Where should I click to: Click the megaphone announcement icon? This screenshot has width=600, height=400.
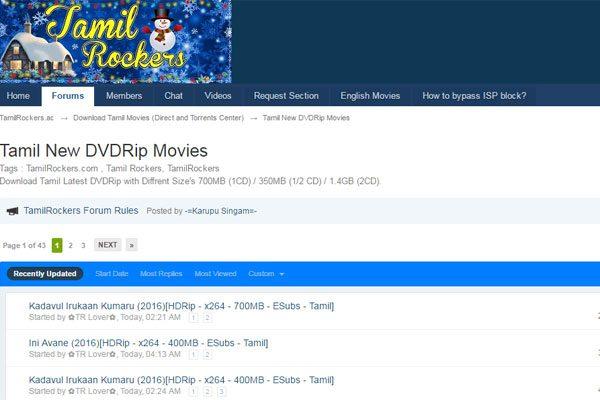(13, 211)
